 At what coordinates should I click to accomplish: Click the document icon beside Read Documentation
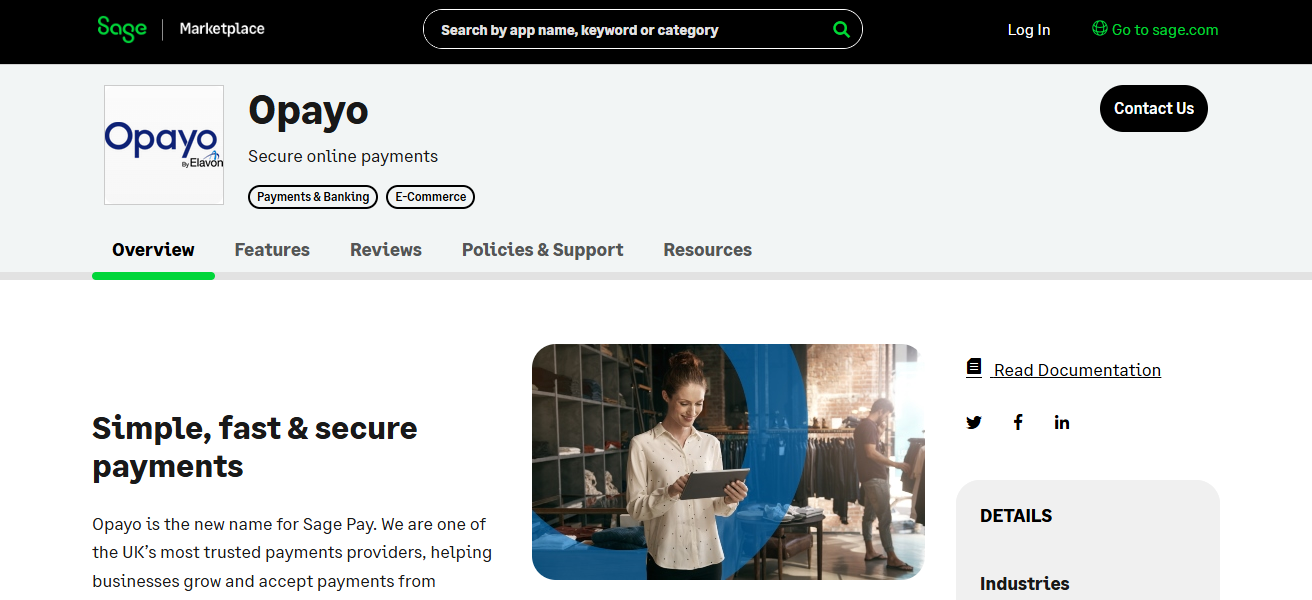(x=974, y=368)
